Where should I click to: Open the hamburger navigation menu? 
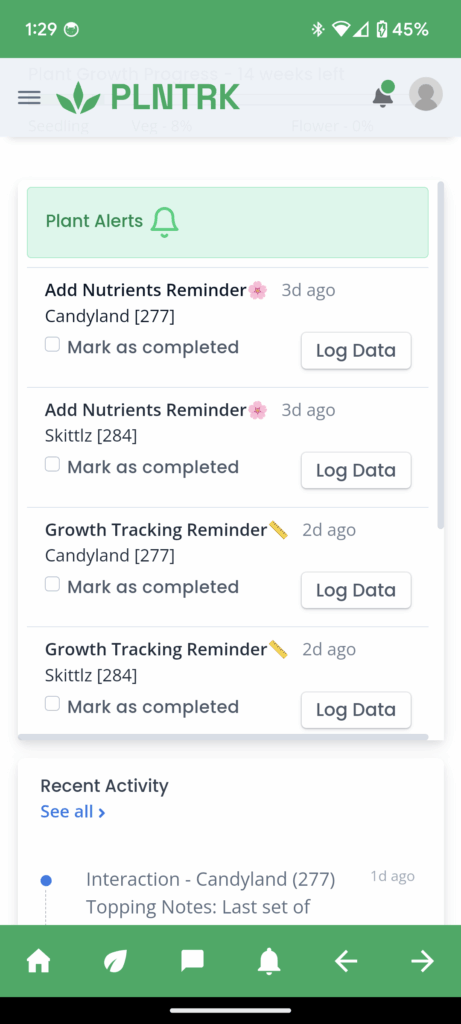pyautogui.click(x=29, y=97)
